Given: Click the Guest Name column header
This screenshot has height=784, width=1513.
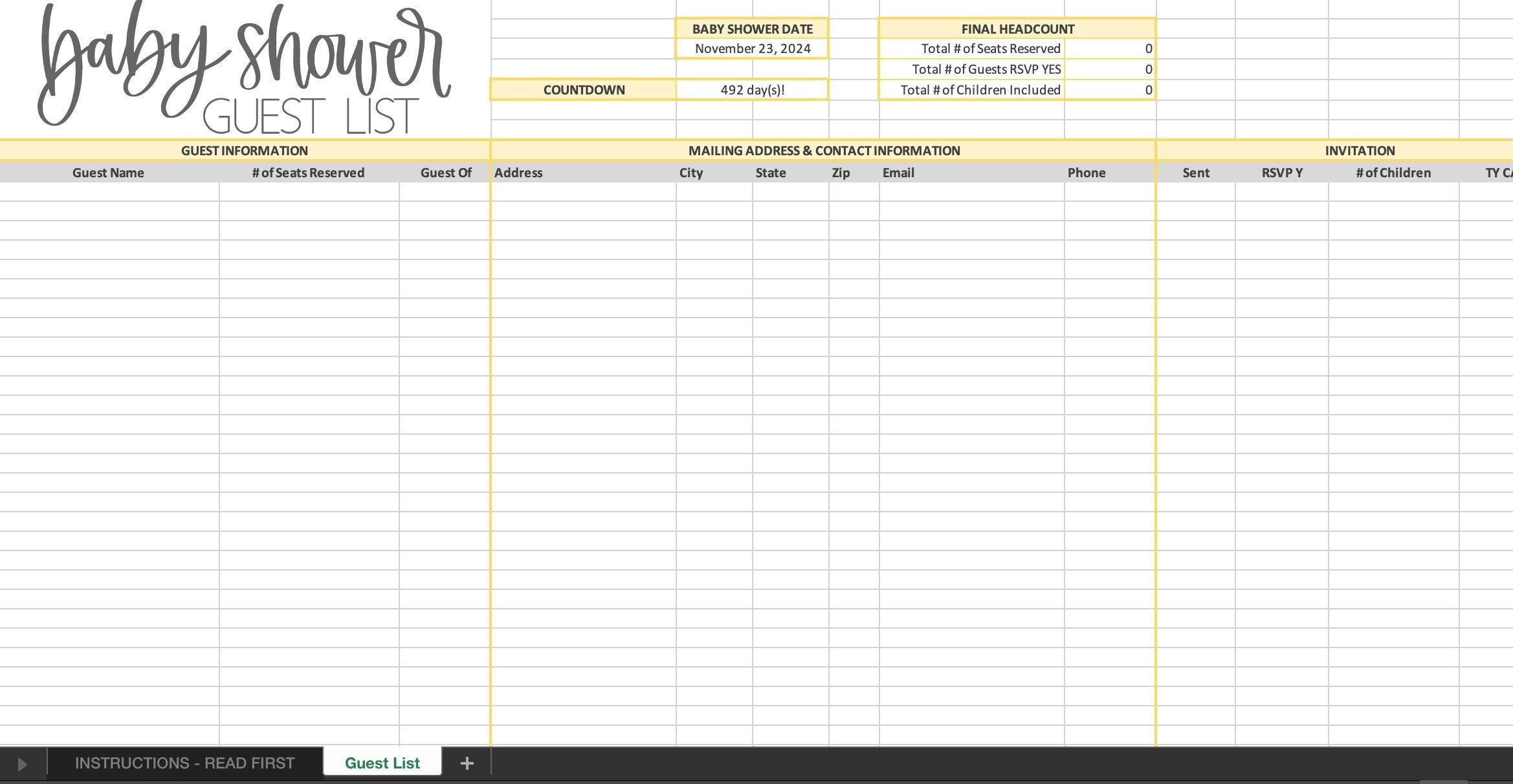Looking at the screenshot, I should pyautogui.click(x=108, y=173).
